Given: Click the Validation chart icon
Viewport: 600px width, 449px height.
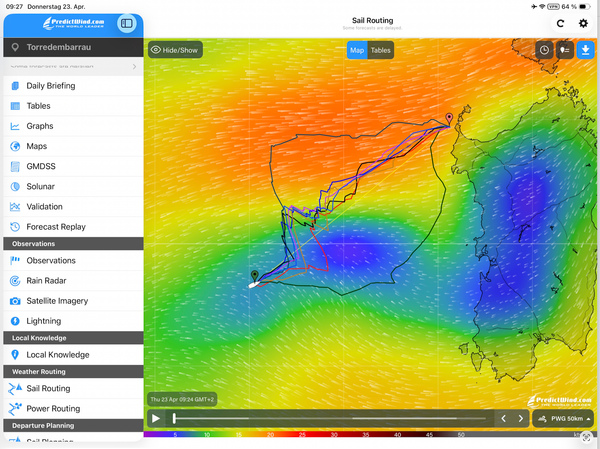Looking at the screenshot, I should [15, 207].
